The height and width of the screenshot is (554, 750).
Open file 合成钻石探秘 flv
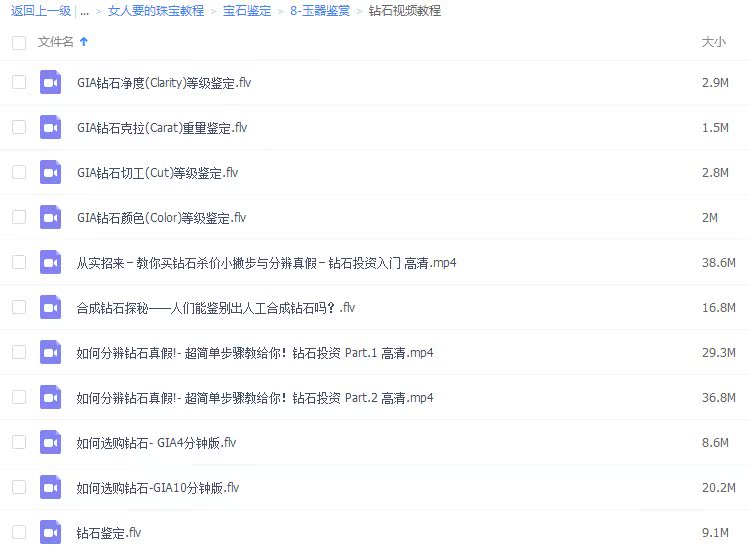pyautogui.click(x=216, y=308)
